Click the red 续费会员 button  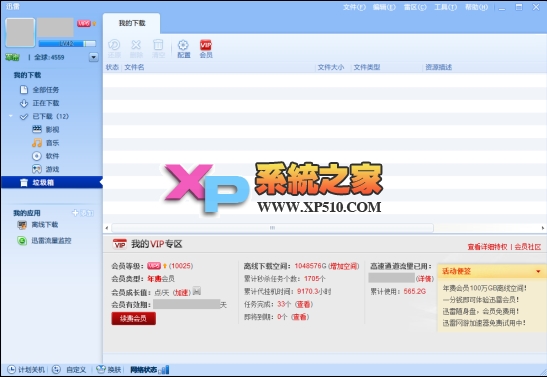tap(134, 318)
